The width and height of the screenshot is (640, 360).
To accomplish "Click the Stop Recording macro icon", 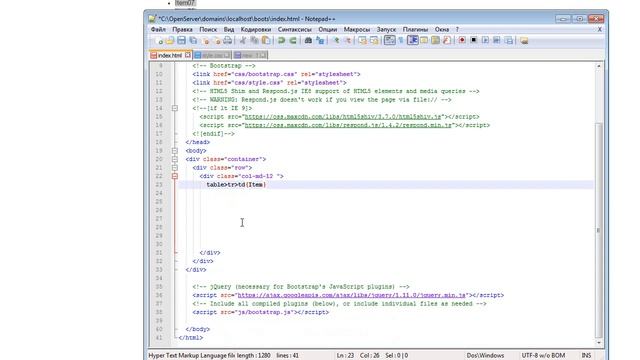I will 473,40.
